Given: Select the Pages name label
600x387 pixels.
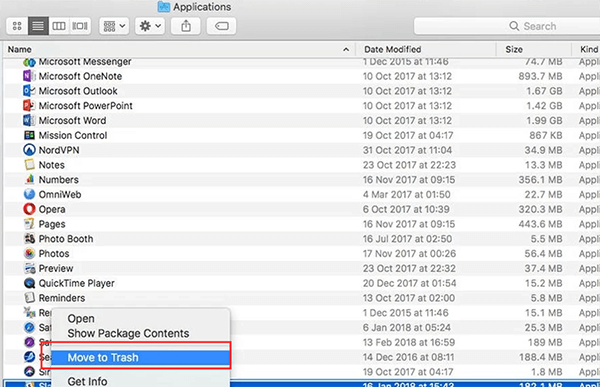Looking at the screenshot, I should 52,224.
